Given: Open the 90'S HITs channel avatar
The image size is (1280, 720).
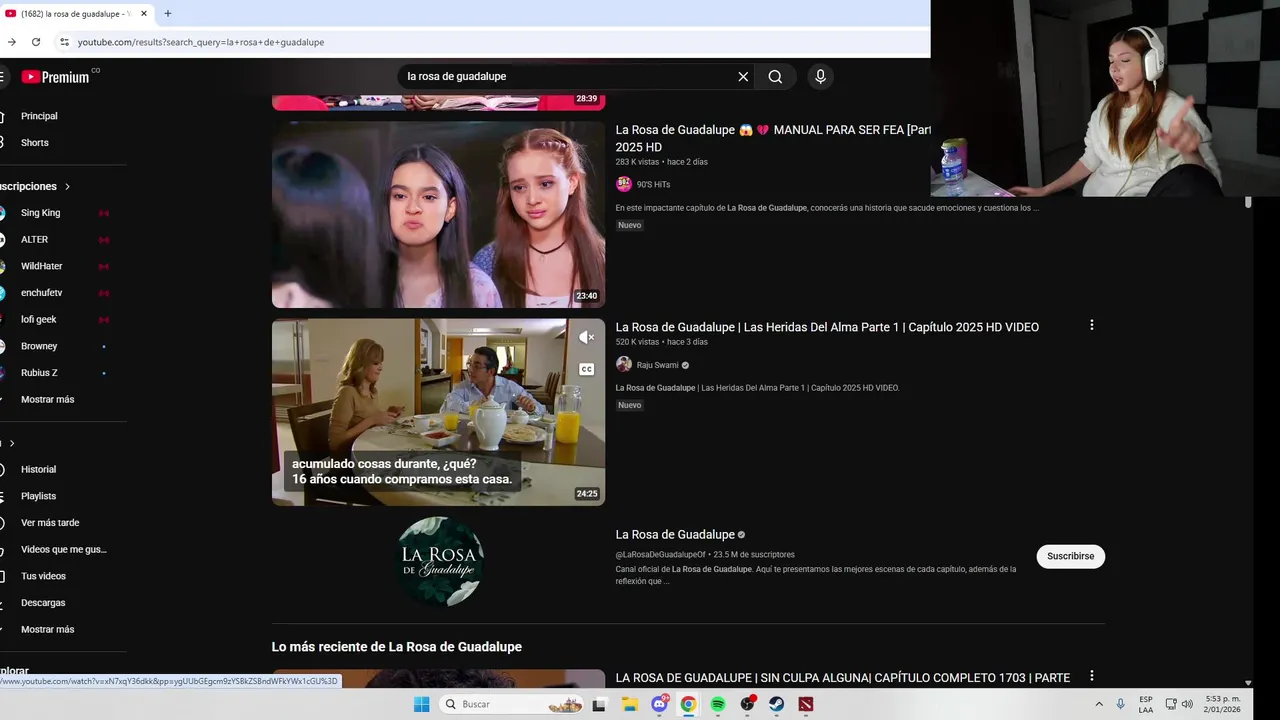Looking at the screenshot, I should [624, 184].
